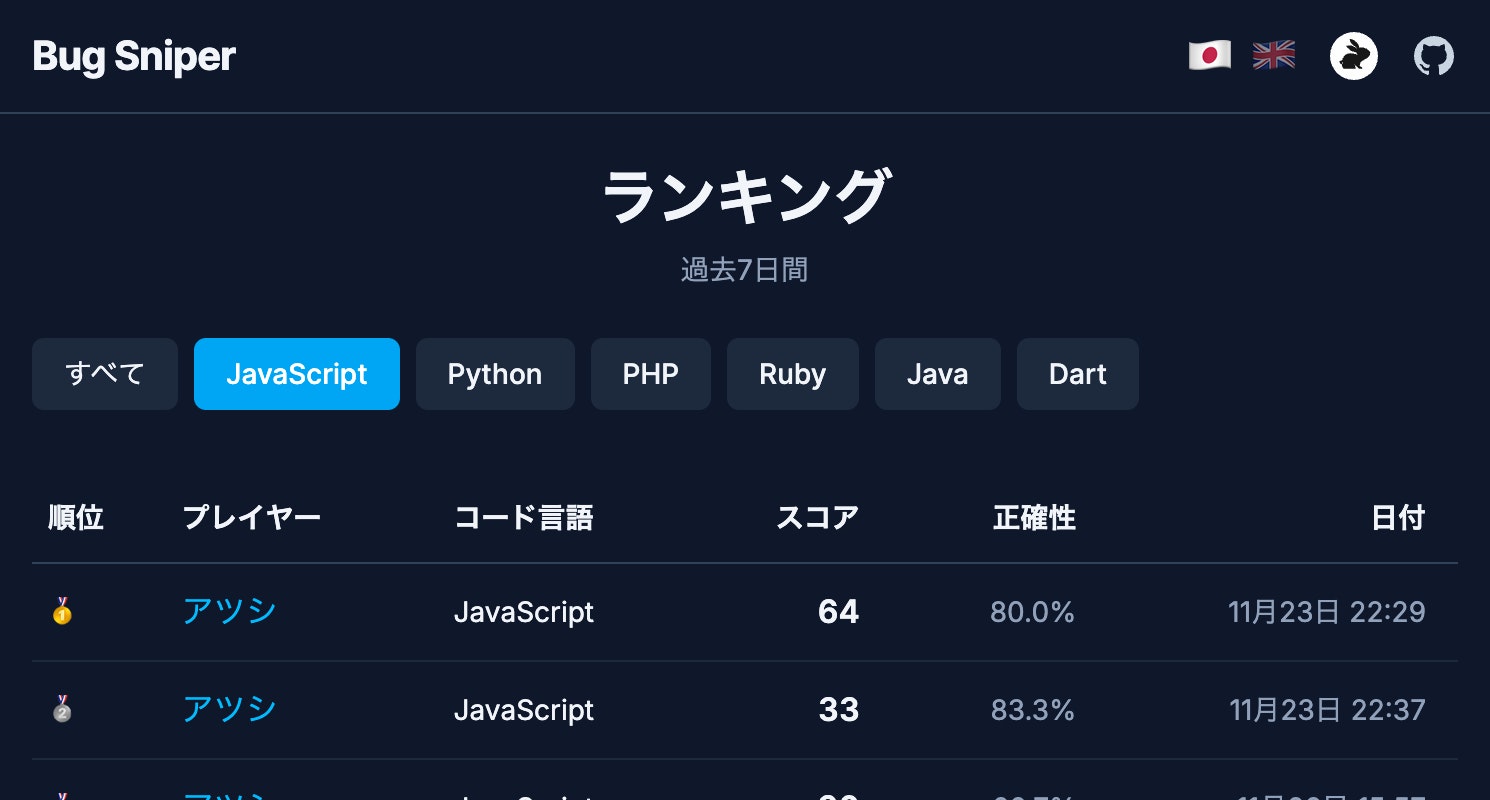Viewport: 1490px width, 800px height.
Task: Open アツシ's profile in the first row
Action: [229, 611]
